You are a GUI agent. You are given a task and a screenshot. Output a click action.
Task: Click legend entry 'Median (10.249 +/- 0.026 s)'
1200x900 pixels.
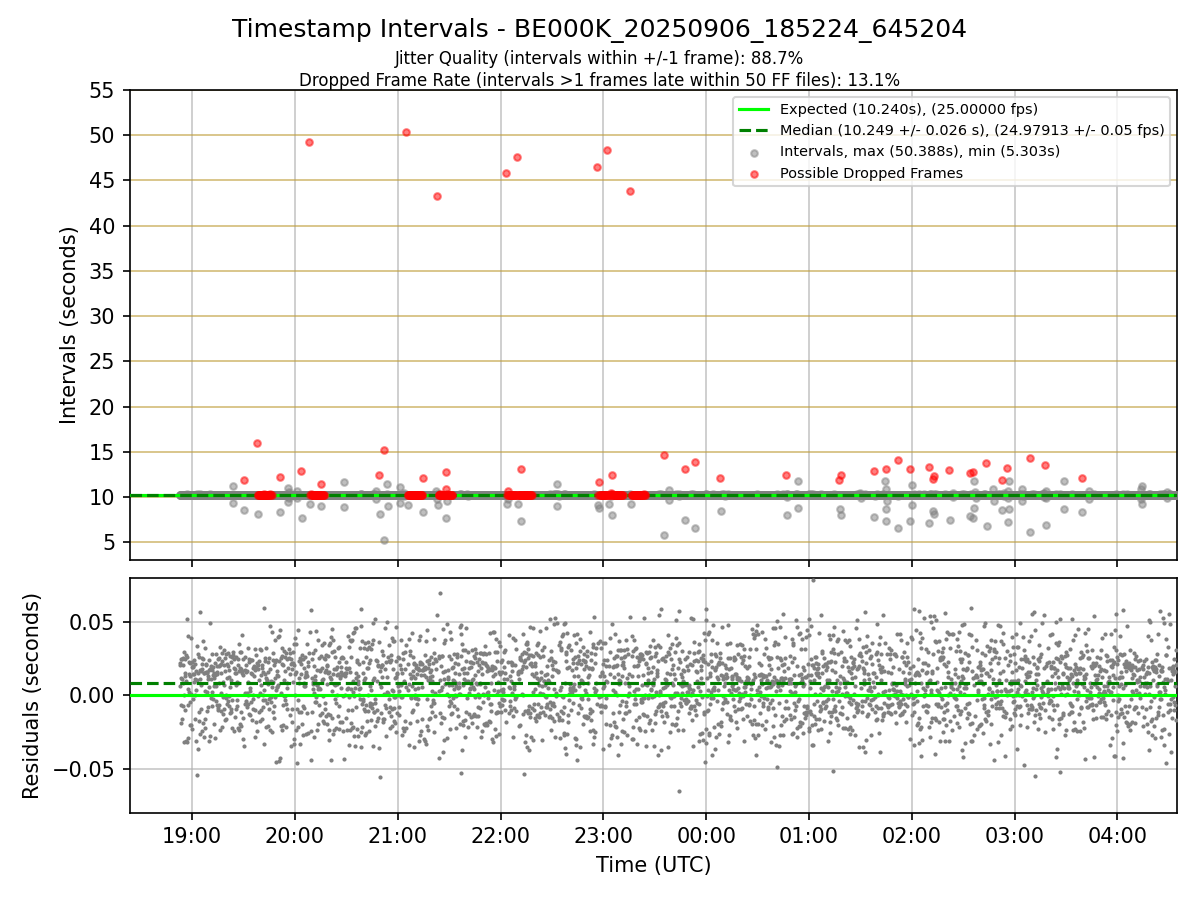coord(972,130)
